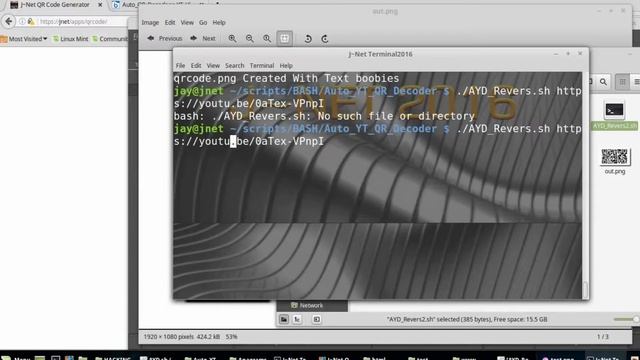Image resolution: width=640 pixels, height=360 pixels.
Task: Open the Go menu in image viewer
Action: click(203, 22)
